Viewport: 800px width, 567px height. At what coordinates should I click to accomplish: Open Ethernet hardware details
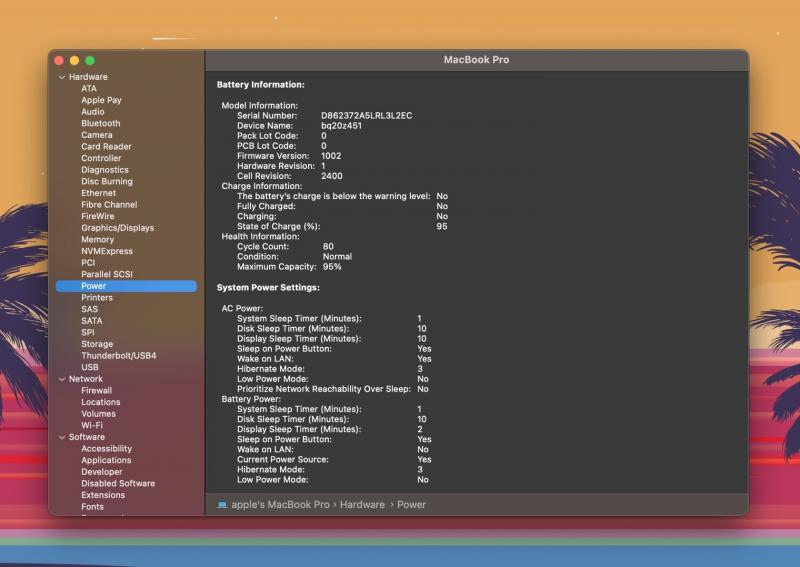[98, 193]
